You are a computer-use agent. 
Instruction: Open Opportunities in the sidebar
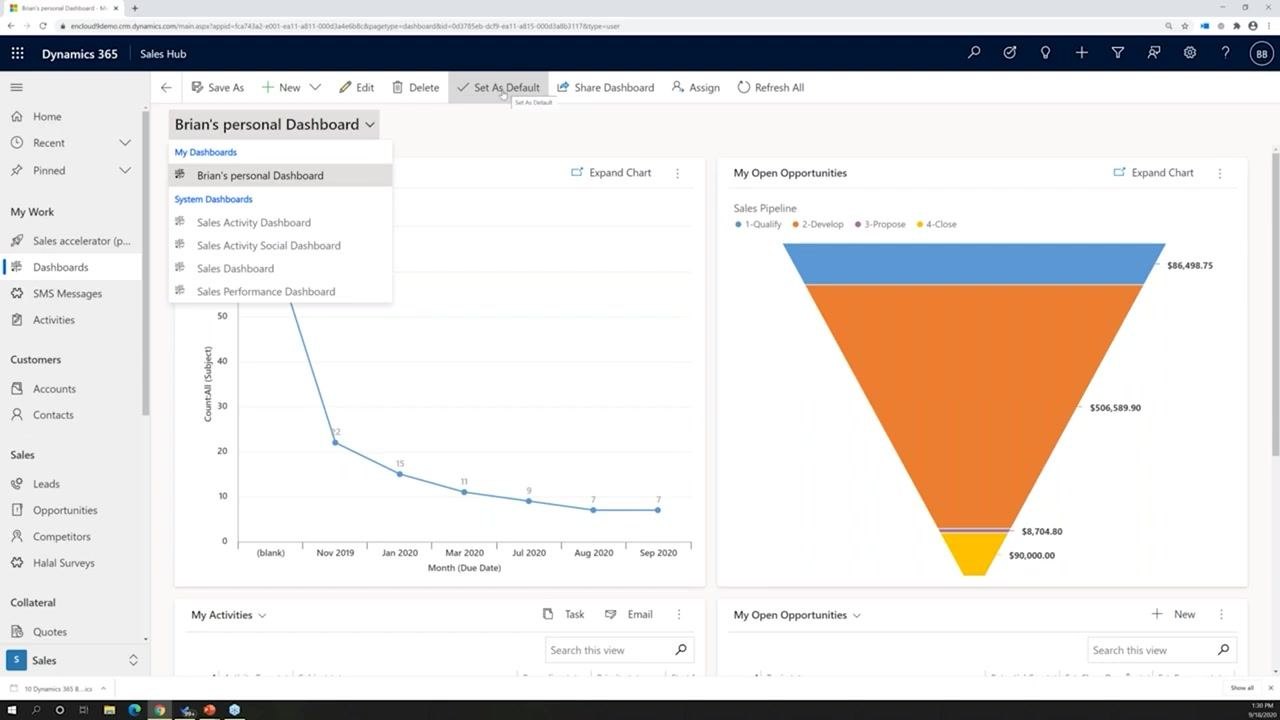pyautogui.click(x=65, y=510)
